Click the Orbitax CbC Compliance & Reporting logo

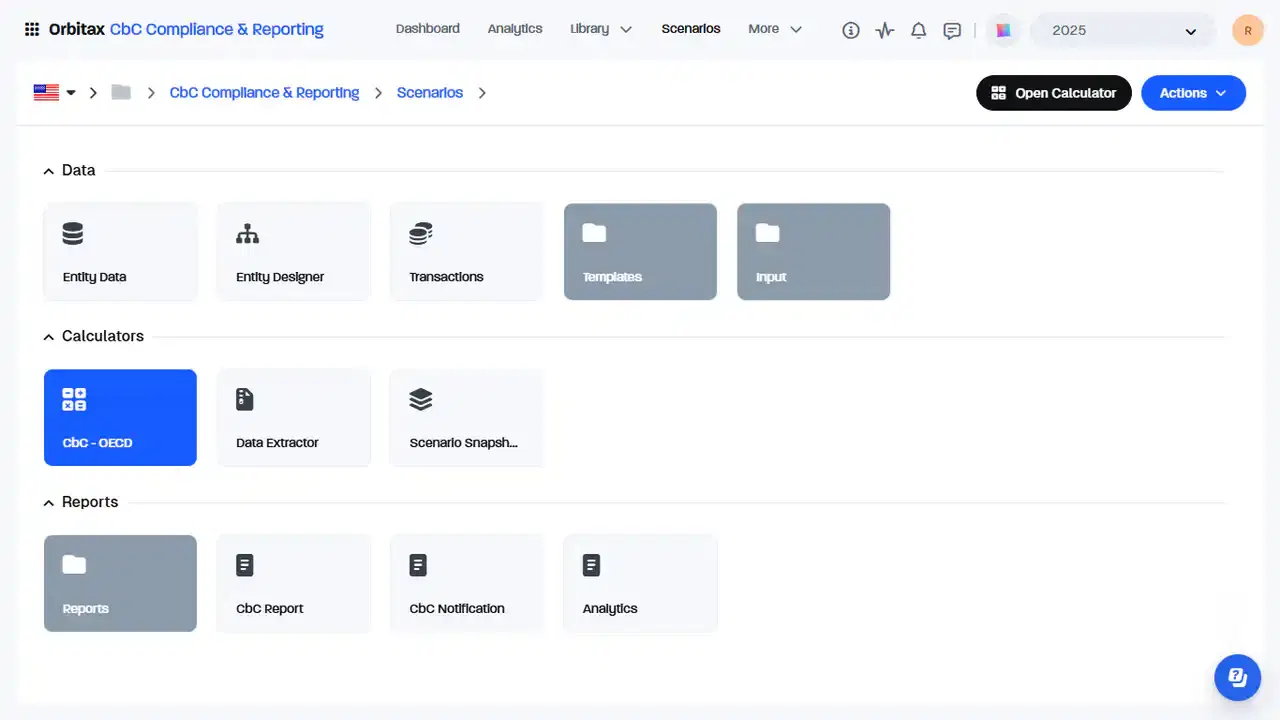coord(186,30)
